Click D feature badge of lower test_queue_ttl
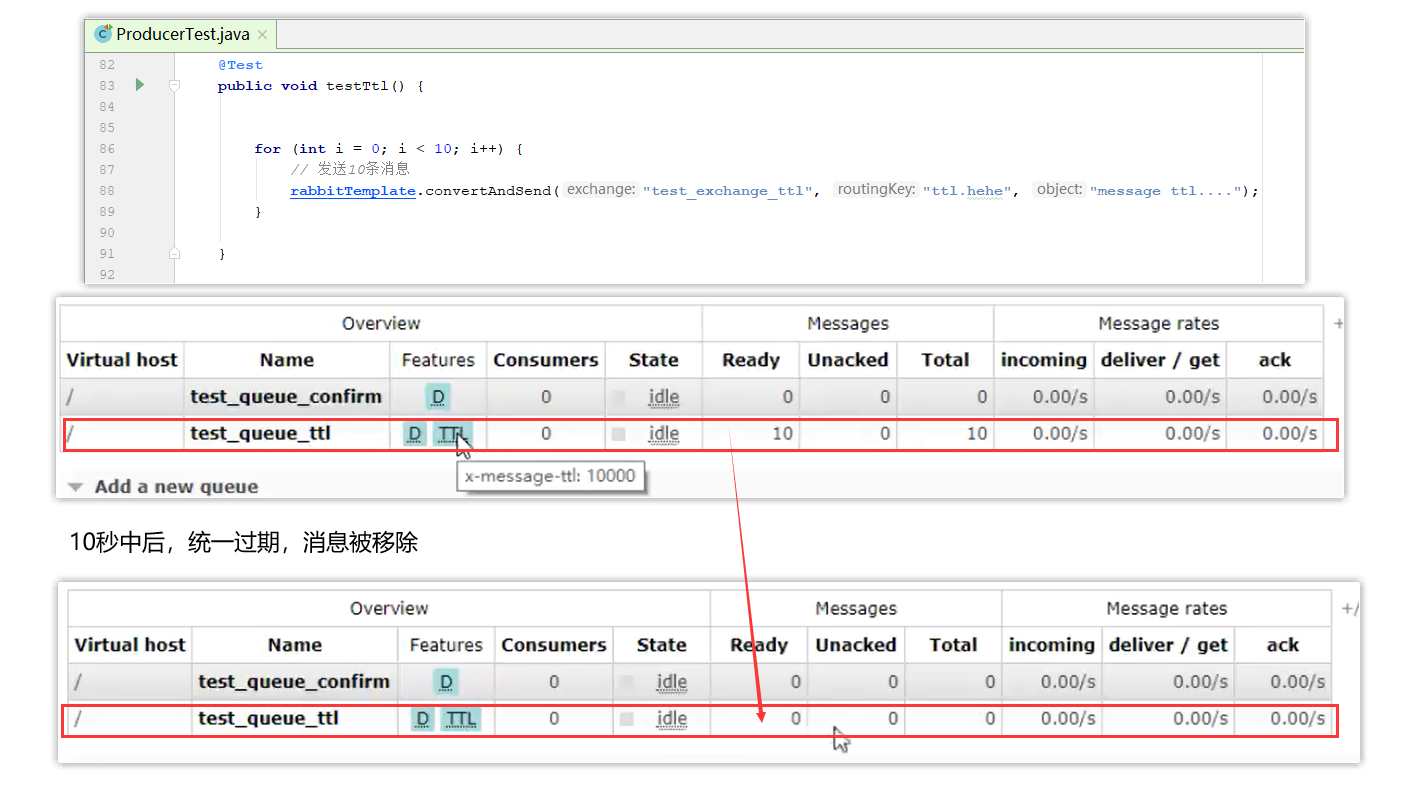This screenshot has width=1407, height=788. 422,719
